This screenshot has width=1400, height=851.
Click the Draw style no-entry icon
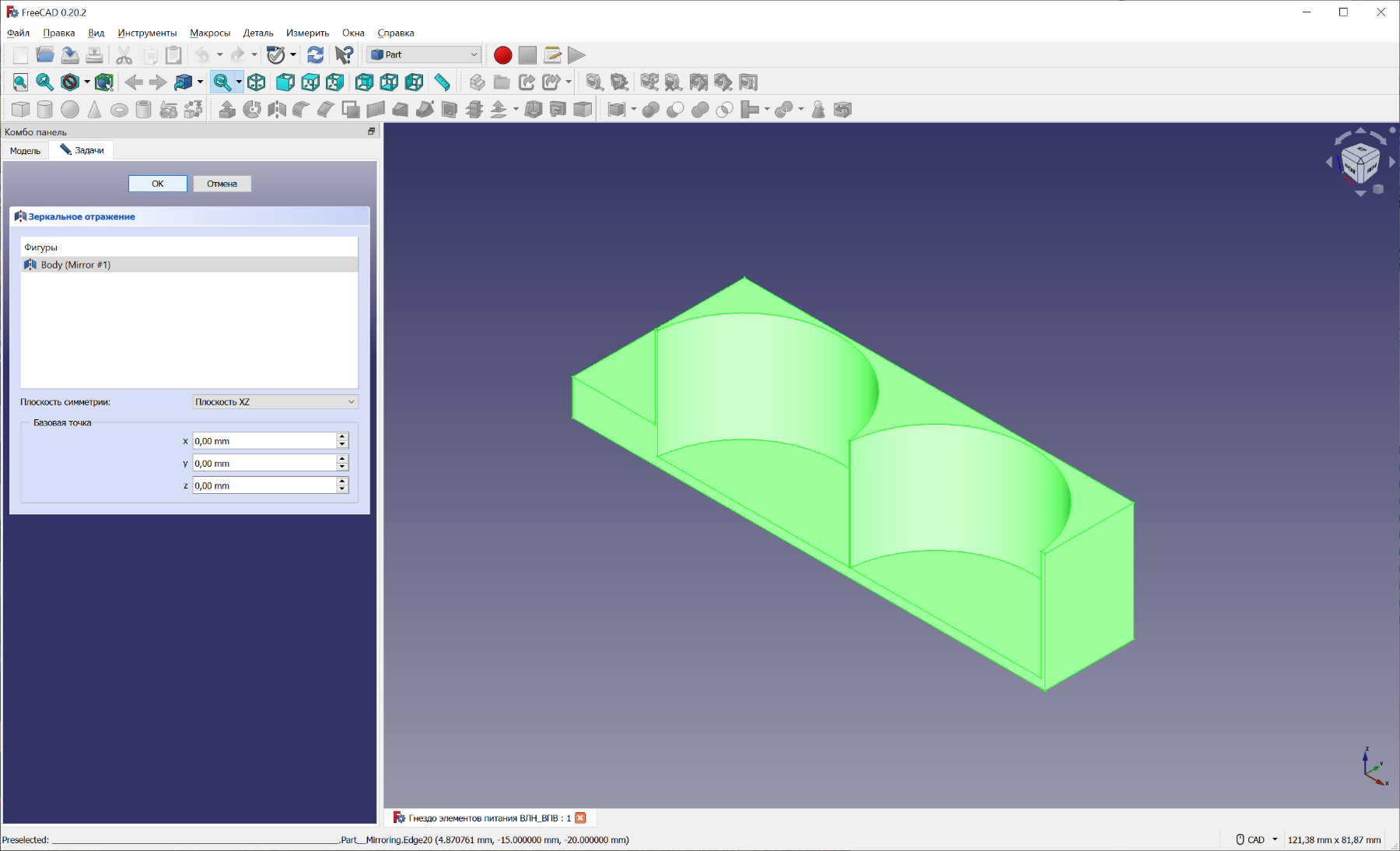[x=70, y=82]
